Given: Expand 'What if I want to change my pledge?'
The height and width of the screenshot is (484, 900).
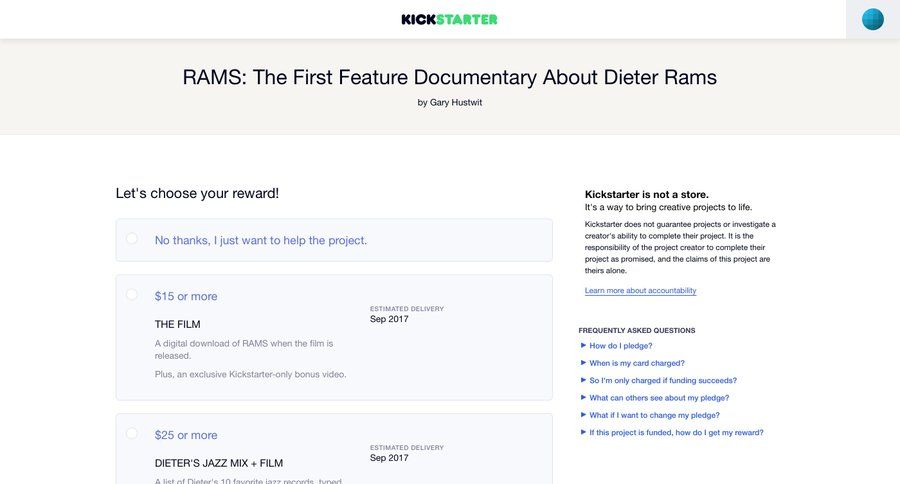Looking at the screenshot, I should pos(654,415).
